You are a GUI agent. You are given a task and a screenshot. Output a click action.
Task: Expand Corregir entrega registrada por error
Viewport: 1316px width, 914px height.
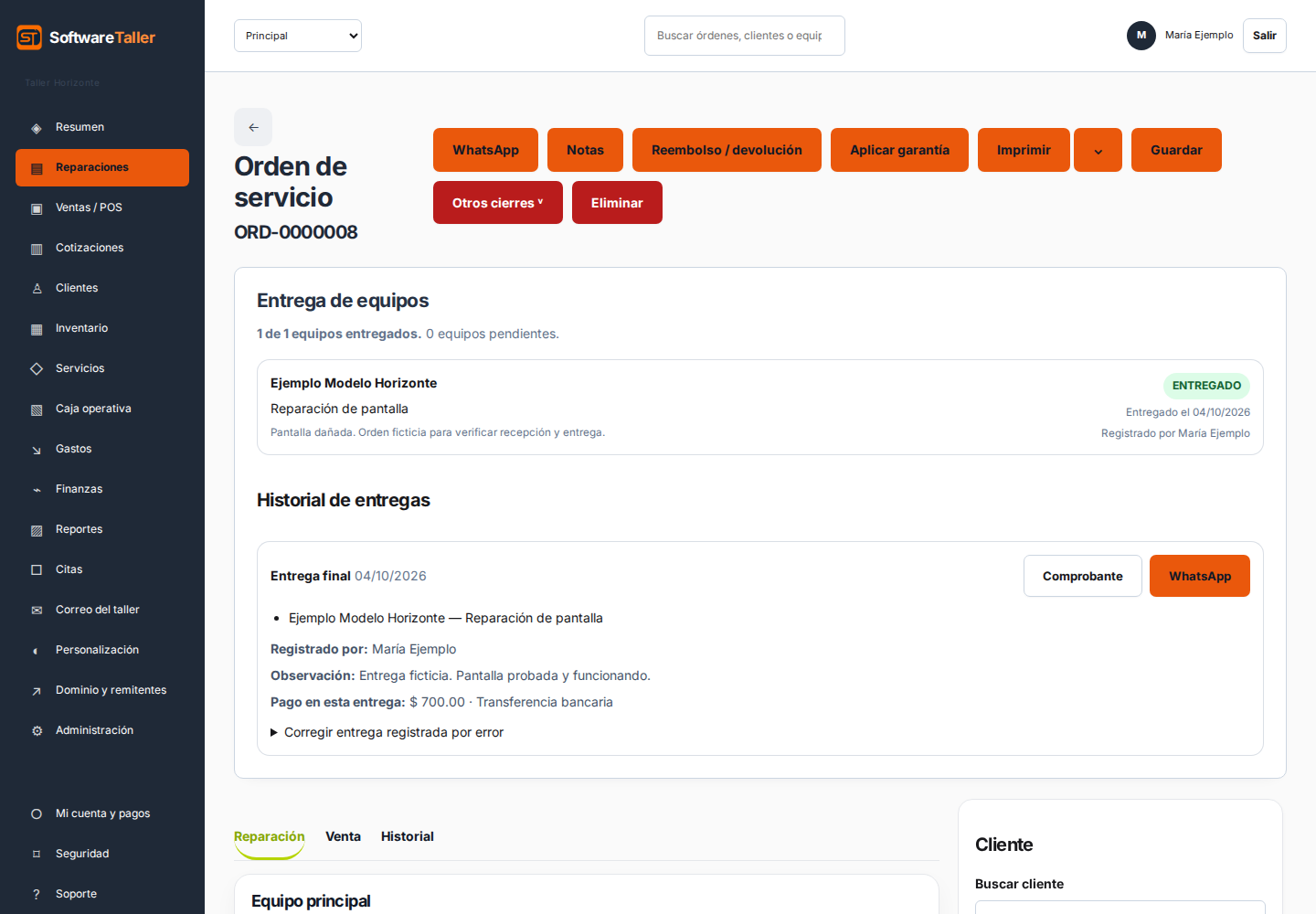click(x=387, y=732)
